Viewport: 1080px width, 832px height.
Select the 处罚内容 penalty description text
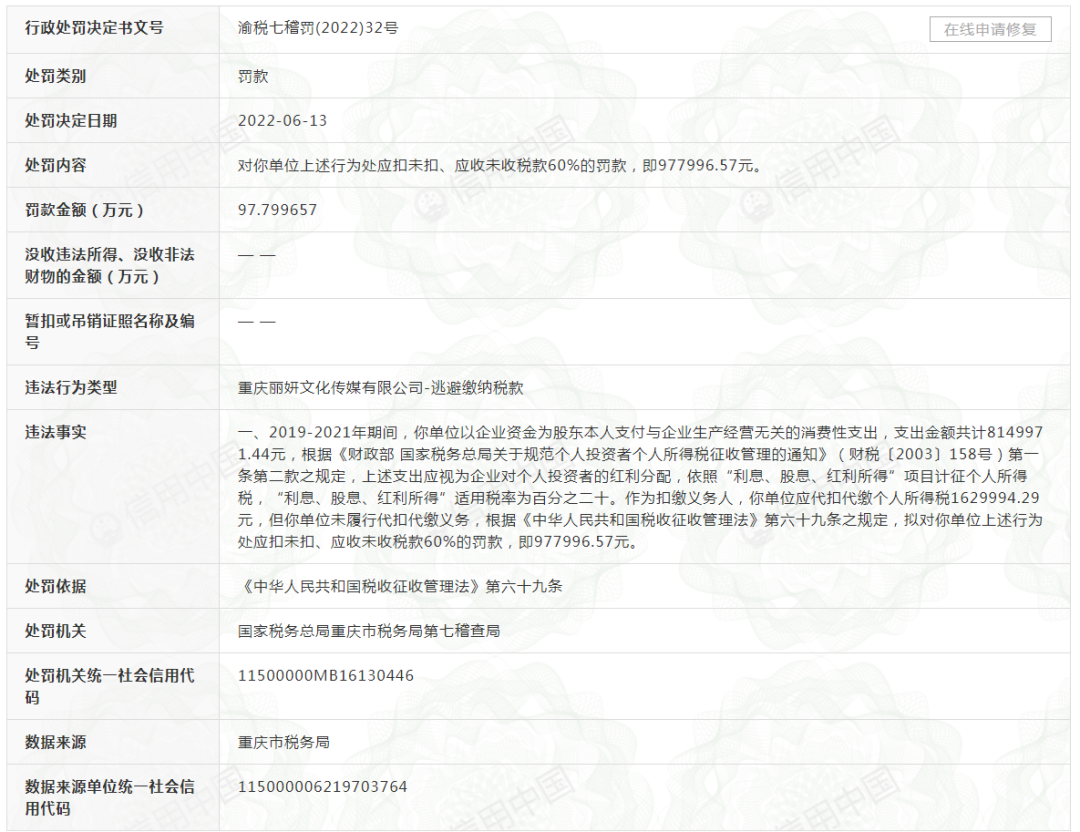(500, 165)
